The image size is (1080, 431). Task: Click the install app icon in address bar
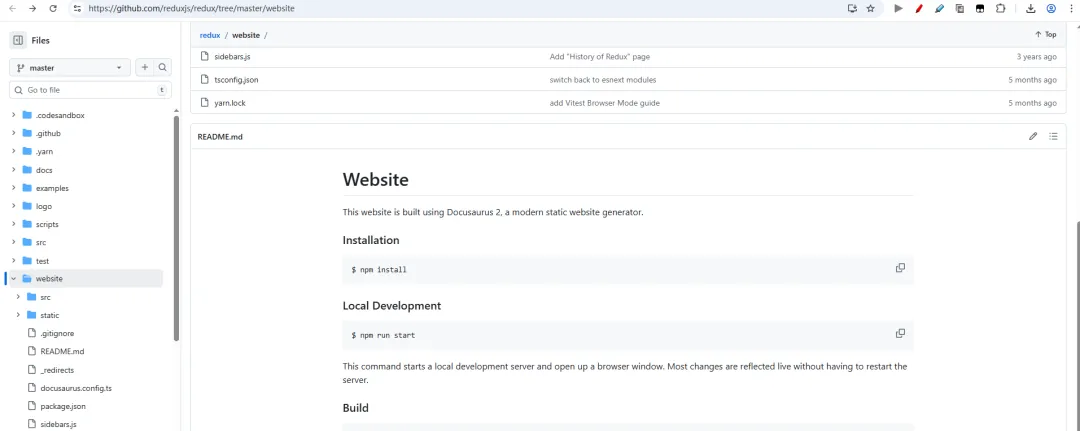(852, 9)
